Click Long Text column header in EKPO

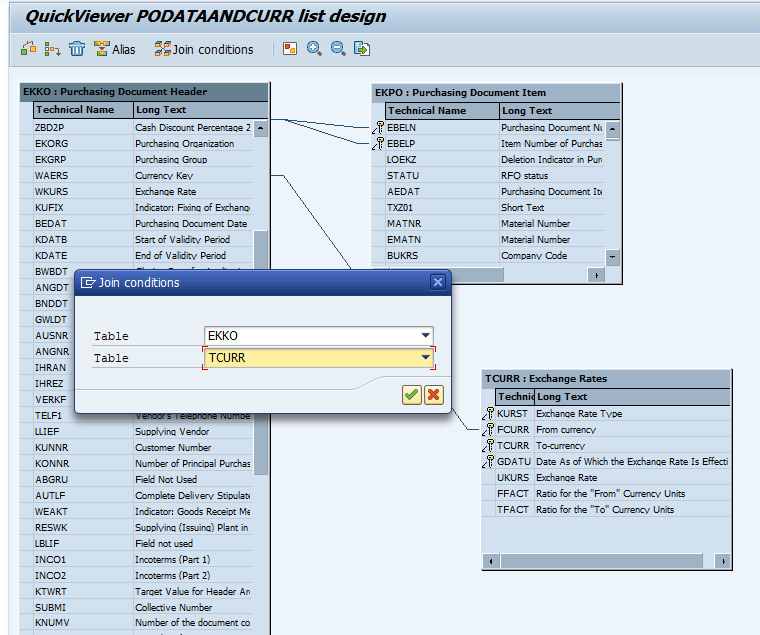click(560, 111)
